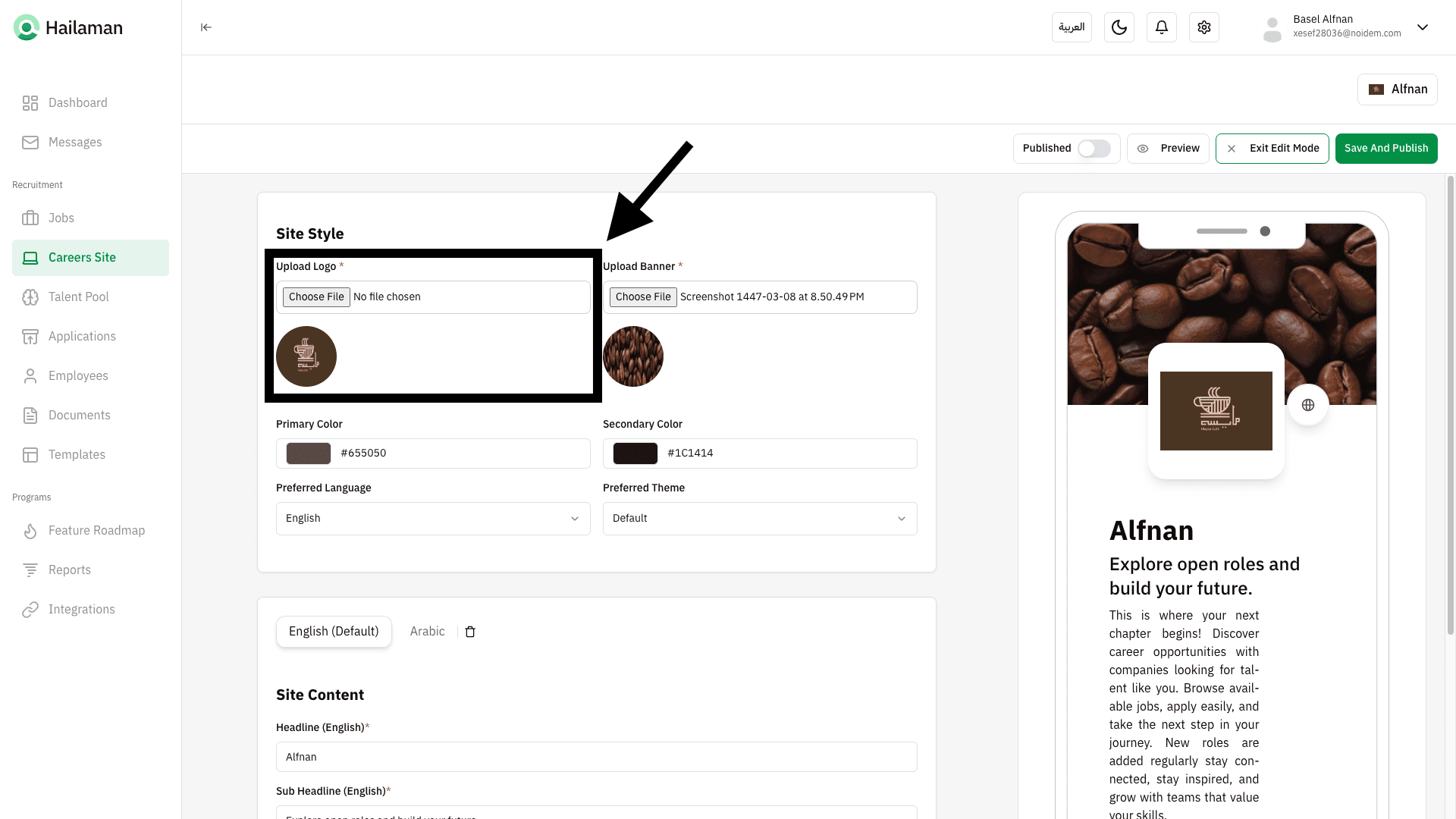
Task: Toggle dark mode moon icon
Action: click(x=1119, y=27)
